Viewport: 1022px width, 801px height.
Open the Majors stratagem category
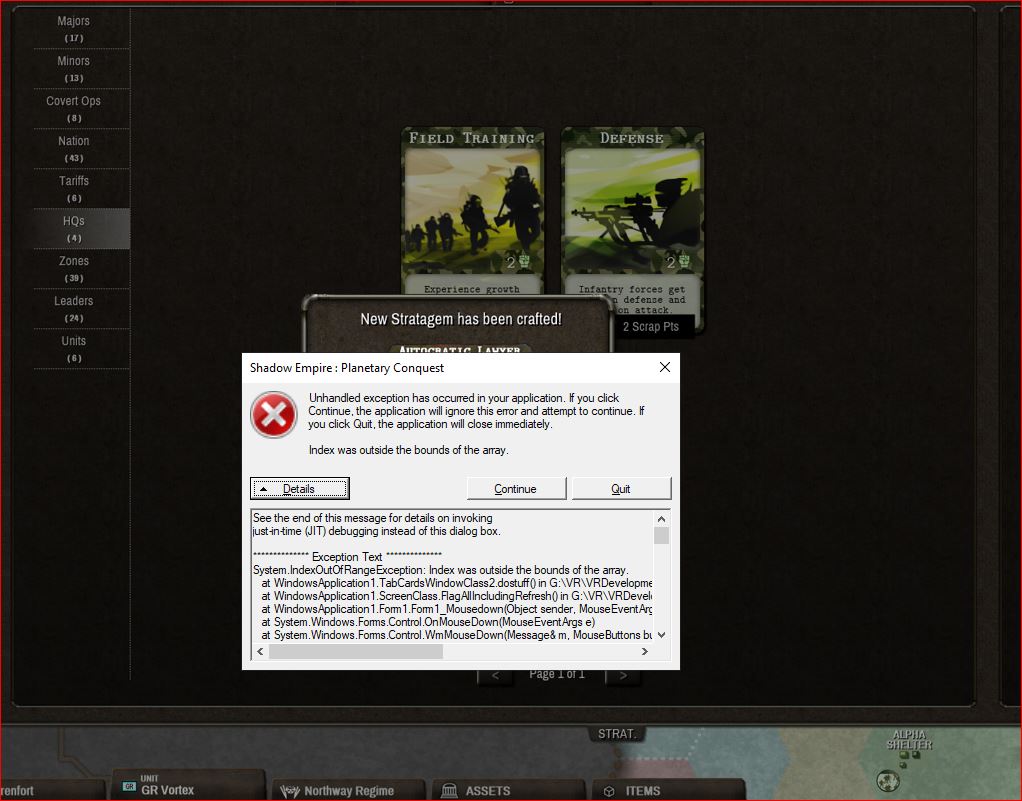click(x=74, y=29)
